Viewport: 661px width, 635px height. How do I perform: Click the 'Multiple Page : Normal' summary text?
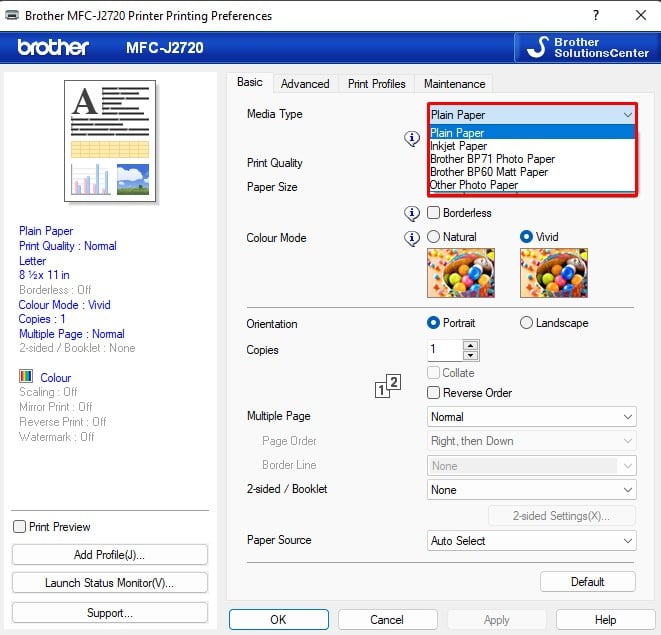pyautogui.click(x=72, y=334)
